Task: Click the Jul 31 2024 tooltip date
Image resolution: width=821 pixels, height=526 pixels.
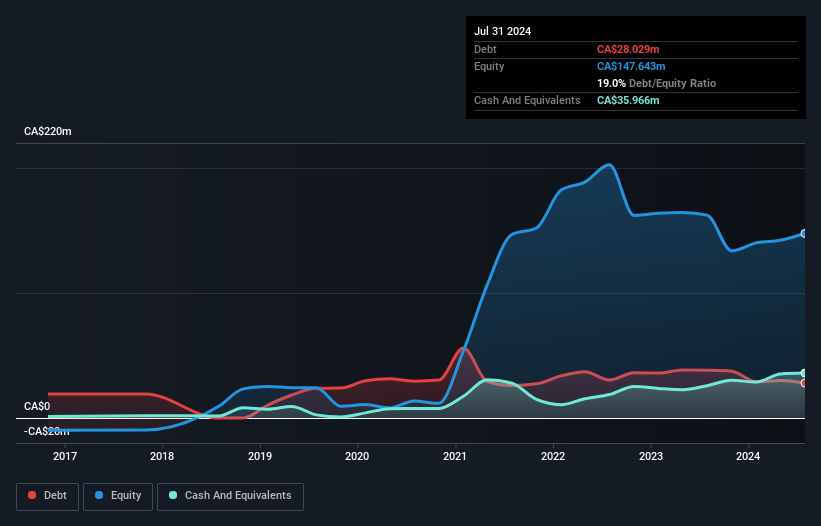Action: [x=503, y=31]
